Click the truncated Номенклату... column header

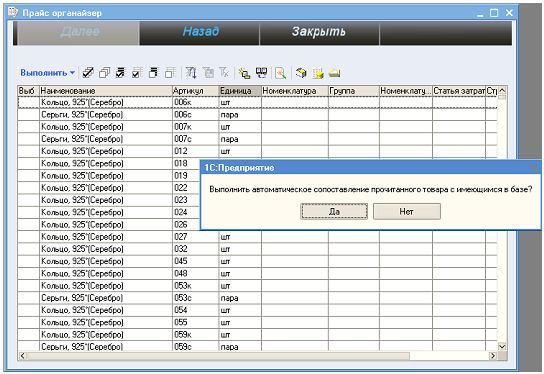click(406, 91)
